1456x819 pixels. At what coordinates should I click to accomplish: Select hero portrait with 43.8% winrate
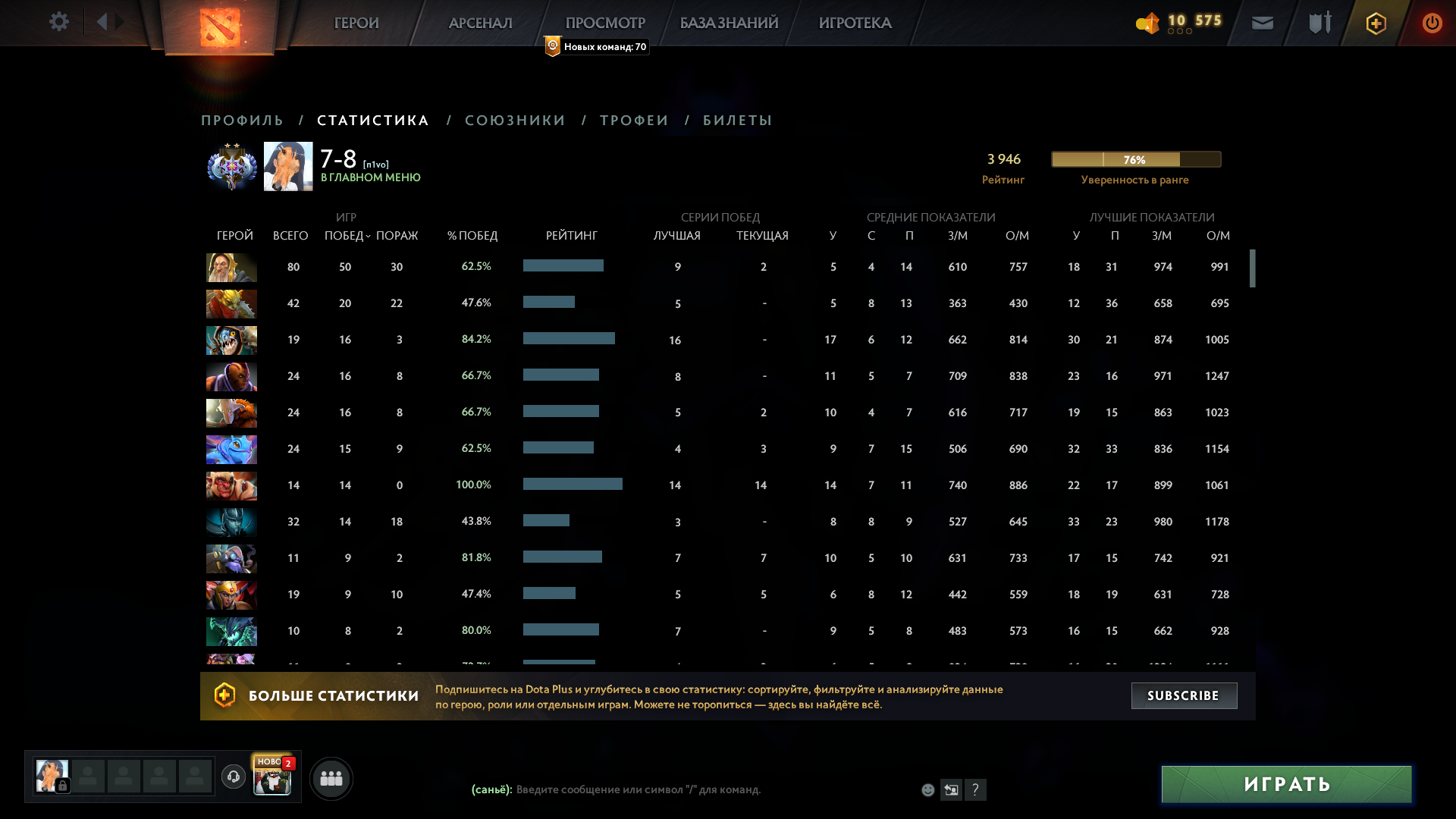[x=231, y=522]
